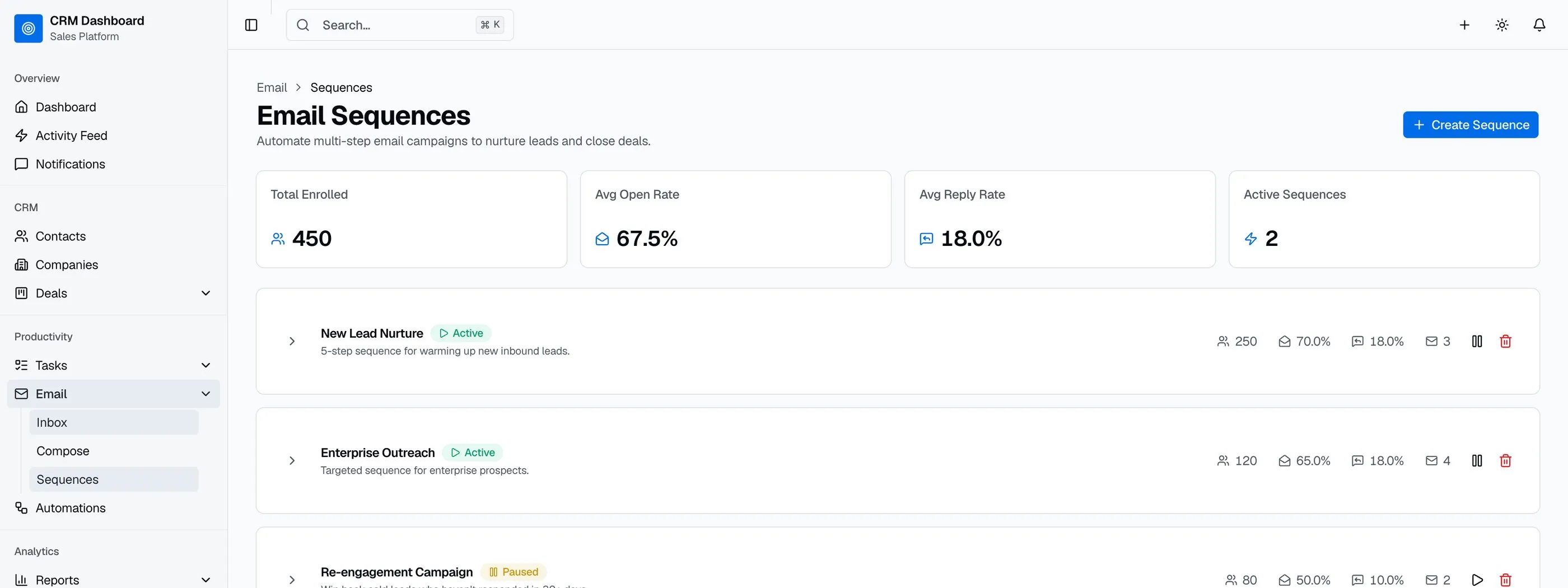The image size is (1568, 588).
Task: Expand the Enterprise Outreach sequence
Action: point(292,461)
